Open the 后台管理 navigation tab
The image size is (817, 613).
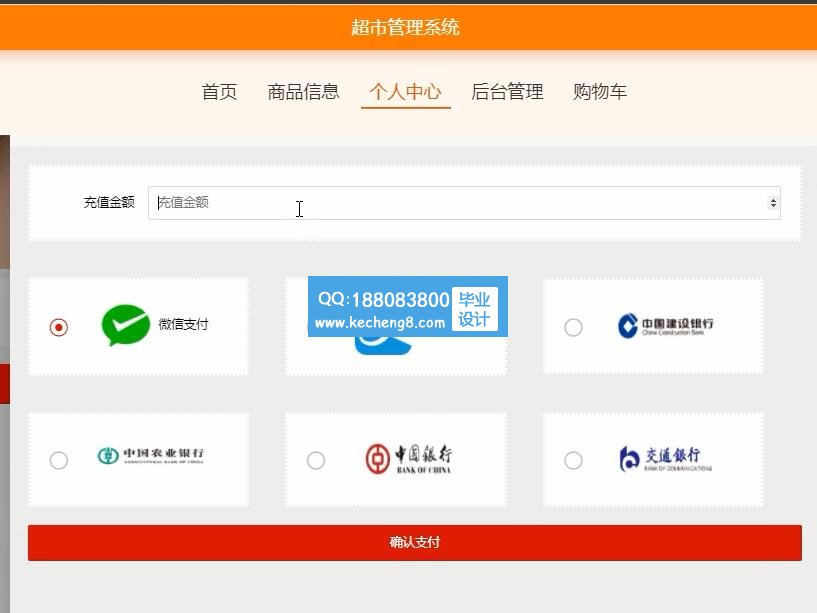pos(507,92)
